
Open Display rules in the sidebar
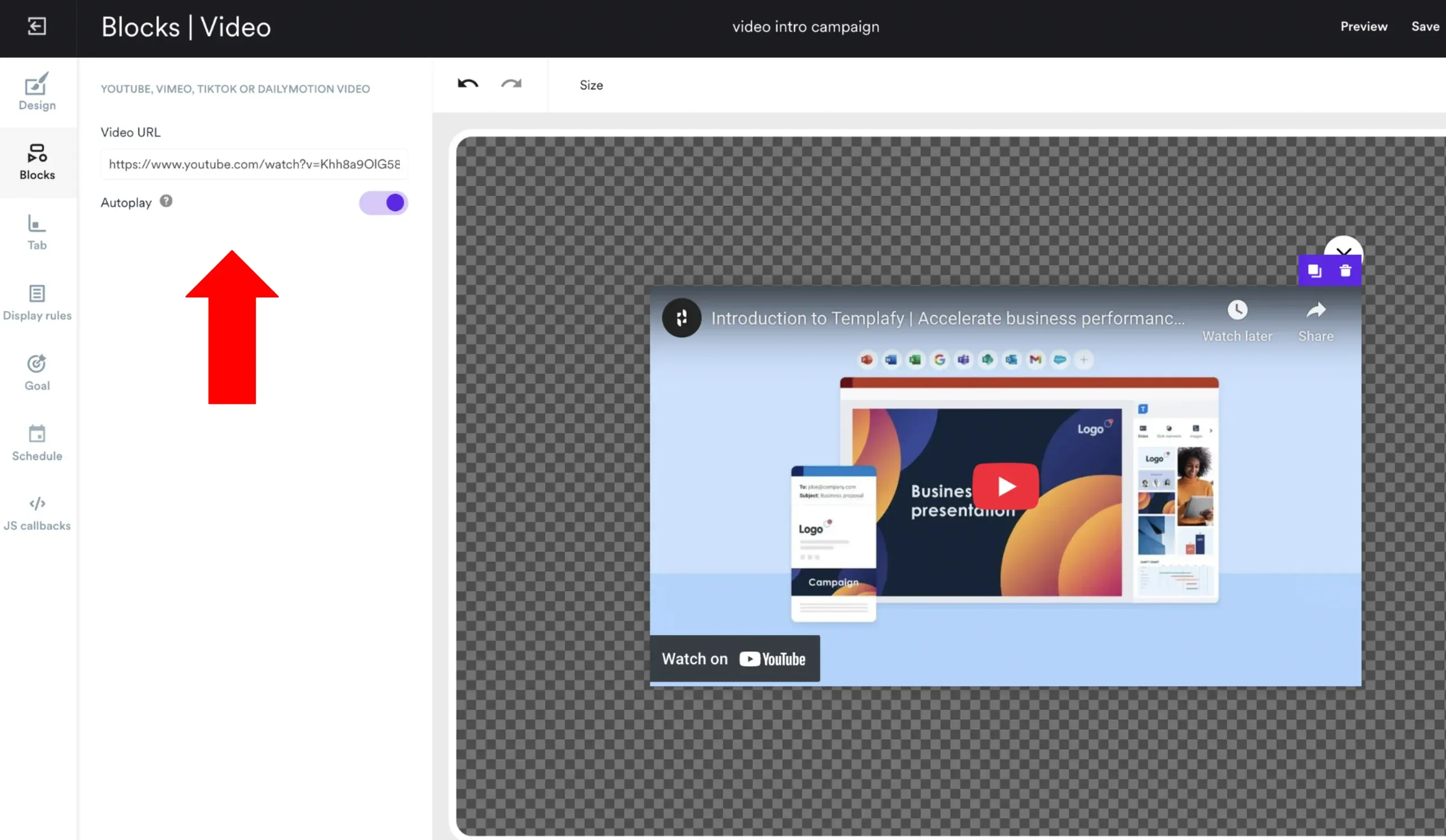tap(37, 303)
